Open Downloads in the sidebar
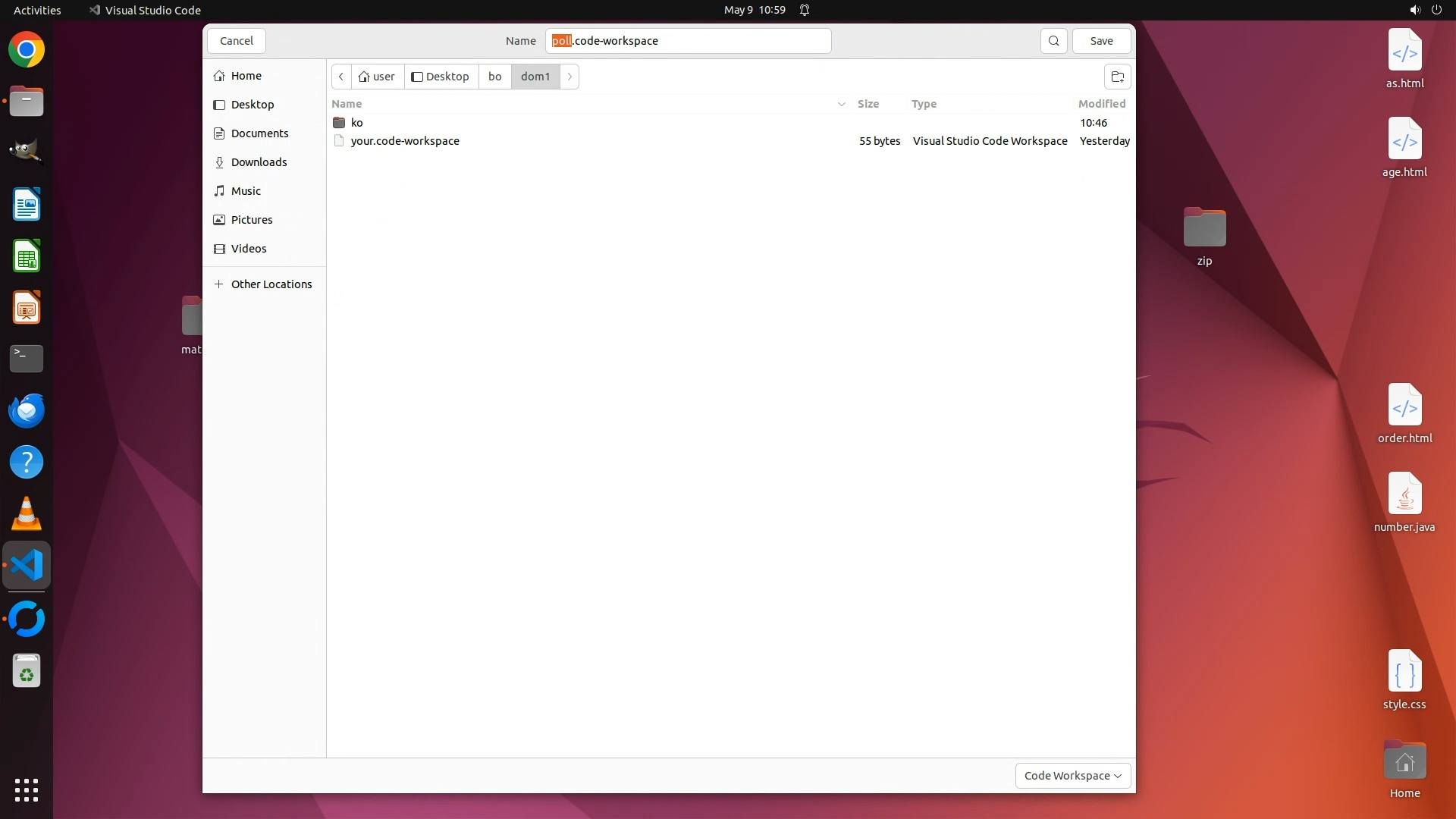 click(259, 162)
